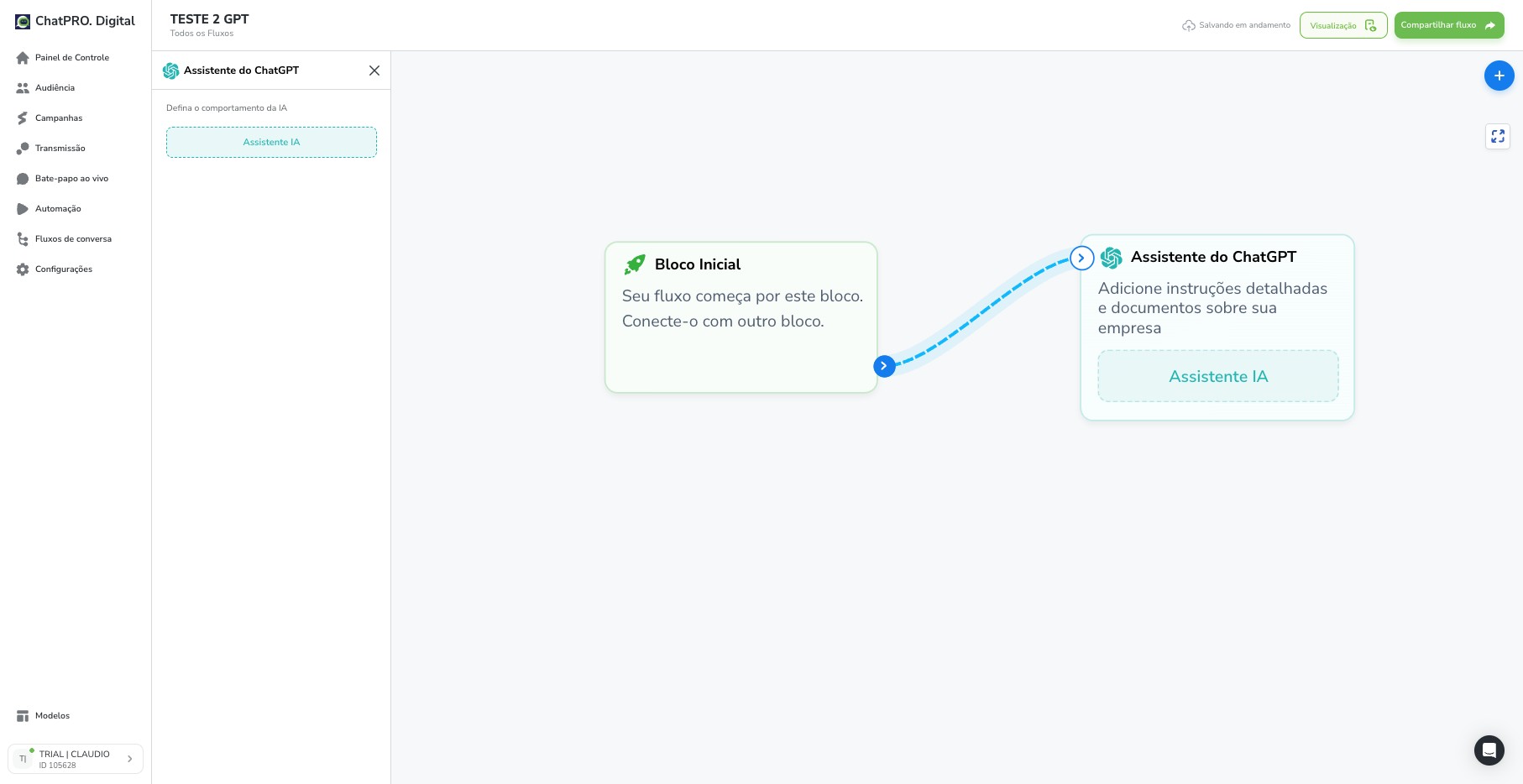Viewport: 1523px width, 784px height.
Task: Select Assistente IA box in canvas block
Action: 1218,376
